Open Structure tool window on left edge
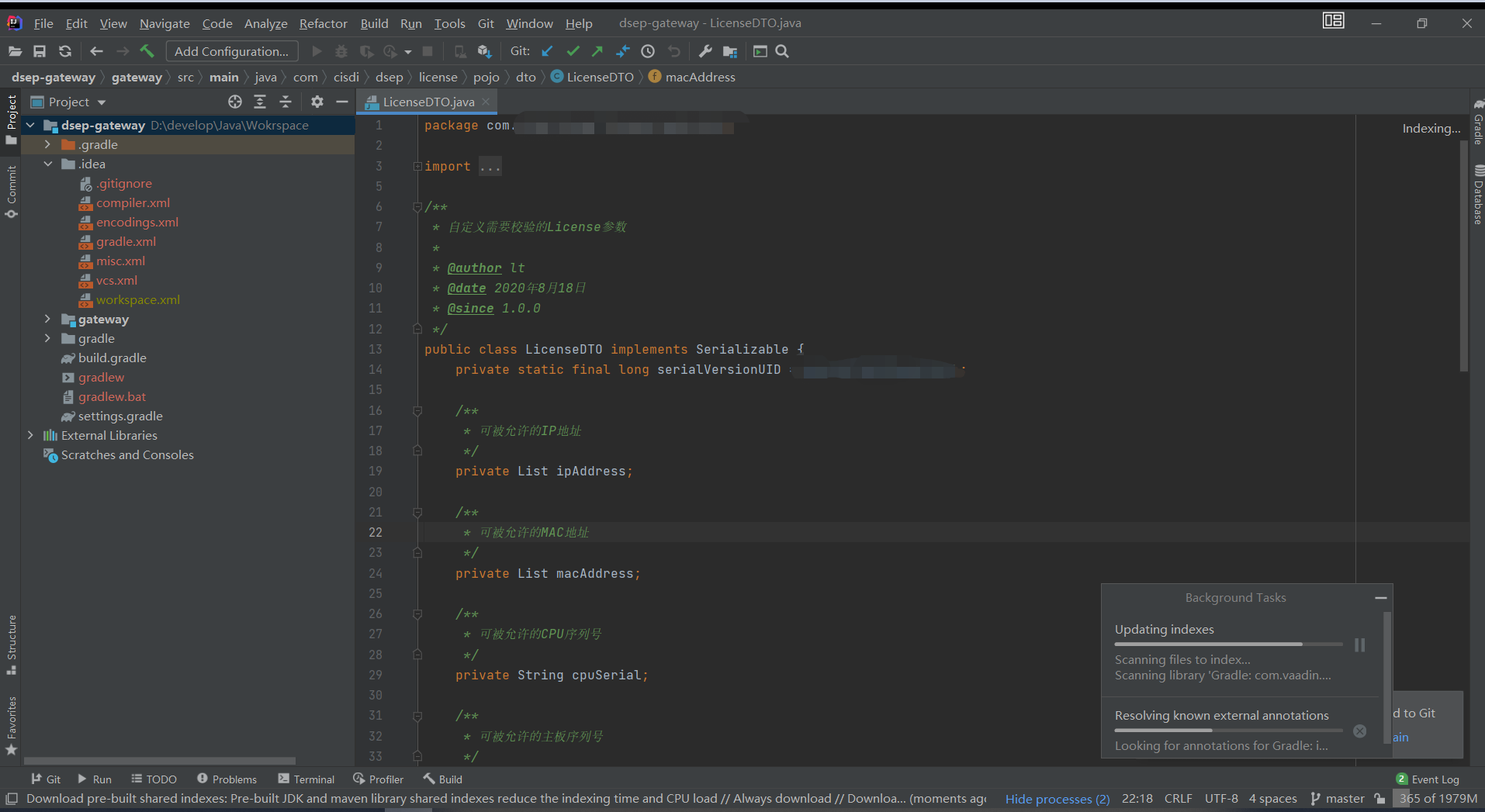 12,644
